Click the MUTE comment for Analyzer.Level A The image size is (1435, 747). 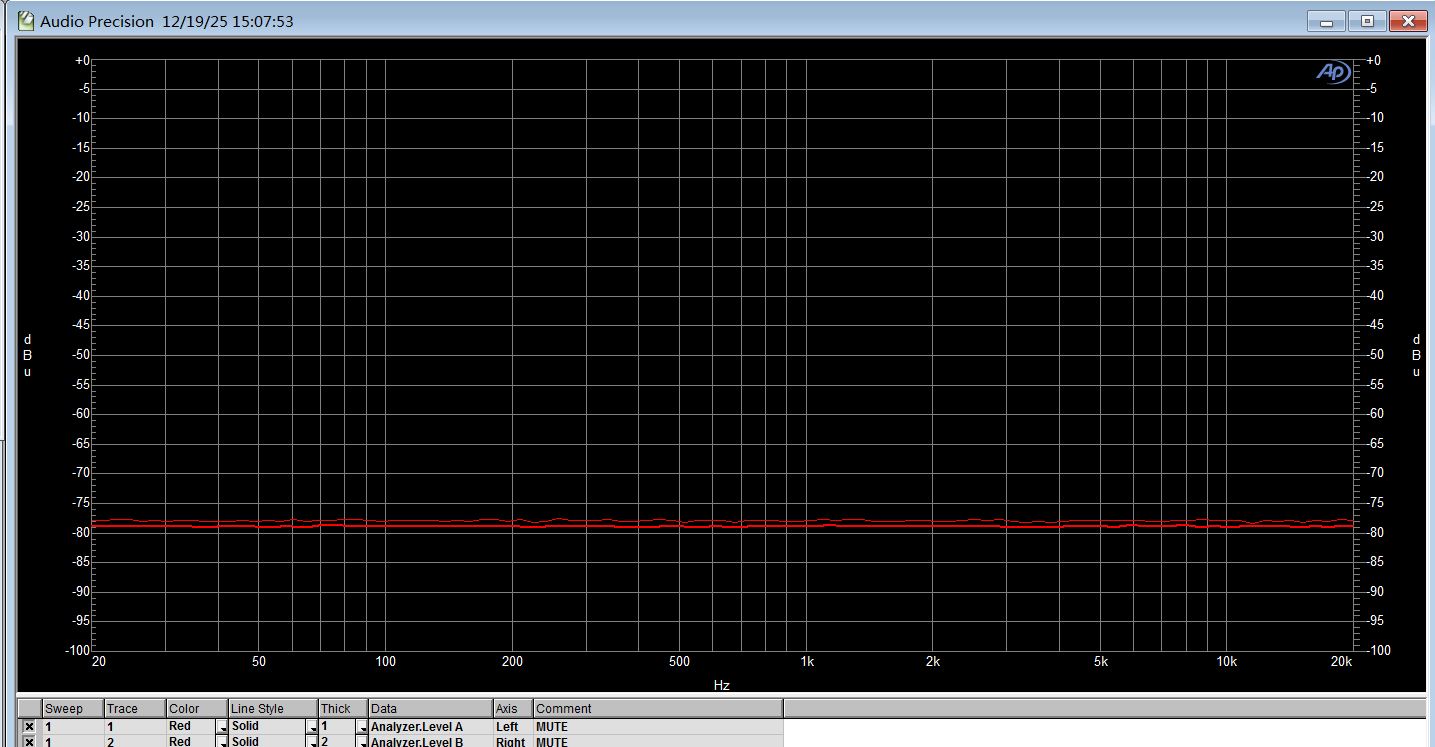pos(552,727)
